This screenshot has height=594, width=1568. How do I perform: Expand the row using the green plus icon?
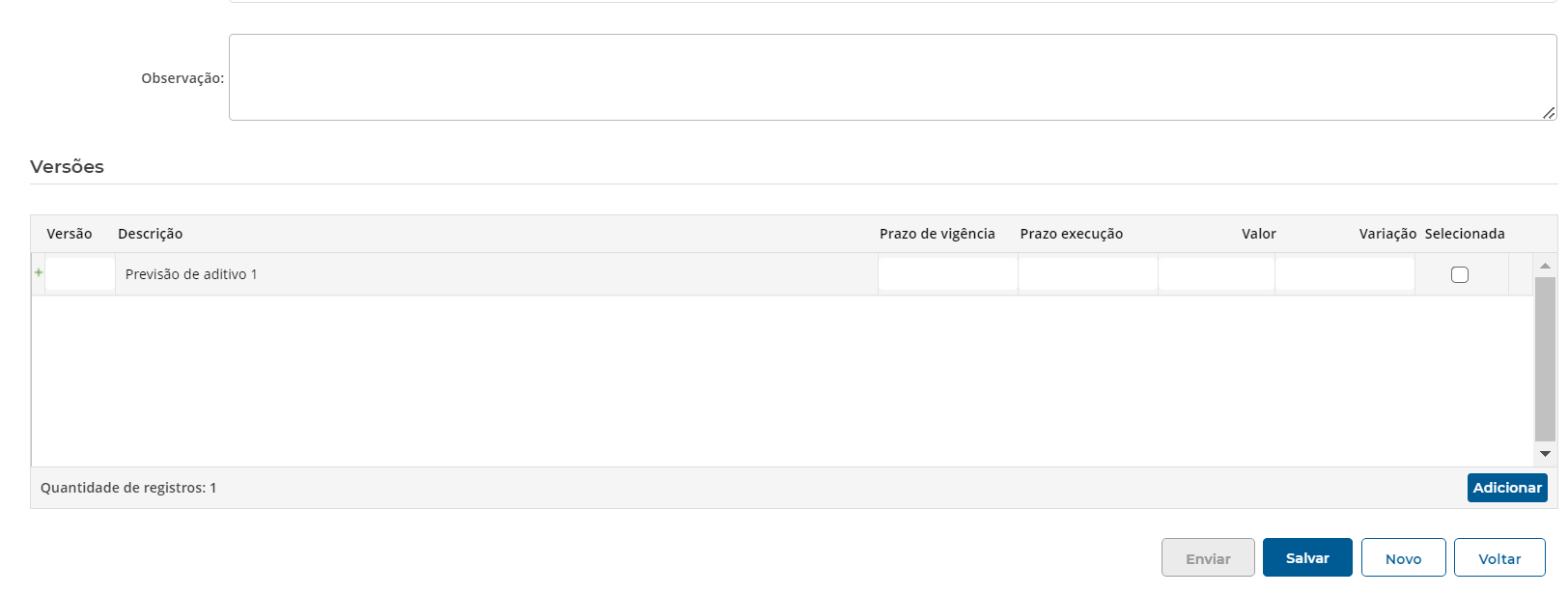(39, 272)
